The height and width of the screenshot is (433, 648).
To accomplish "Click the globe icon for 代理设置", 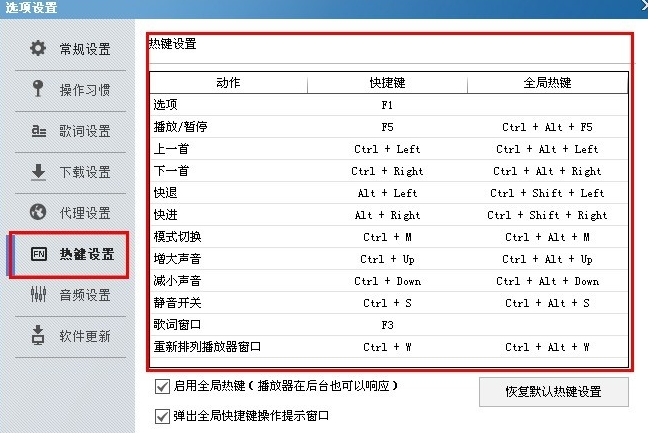I will [x=39, y=212].
